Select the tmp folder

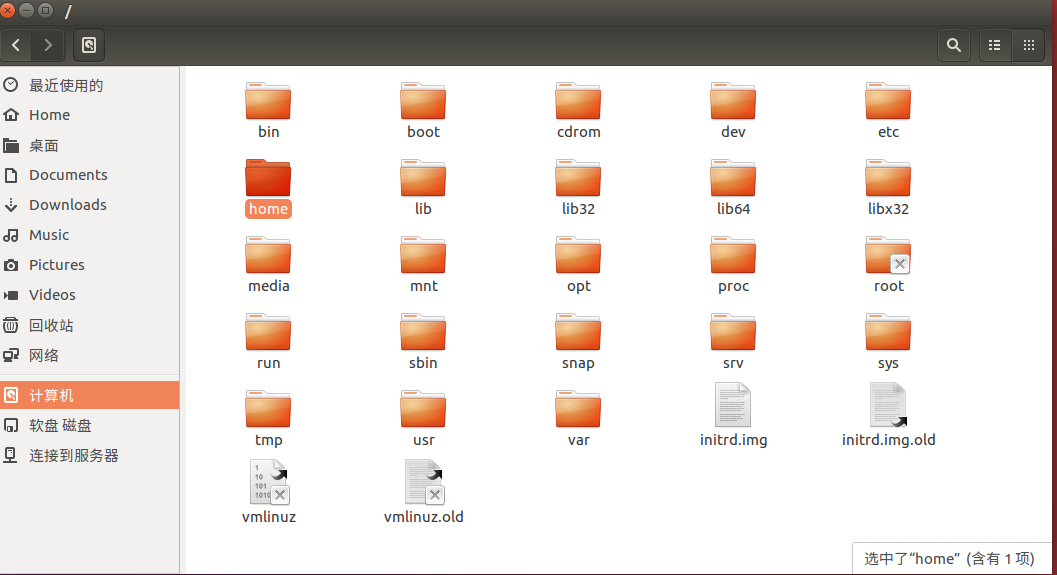click(268, 418)
